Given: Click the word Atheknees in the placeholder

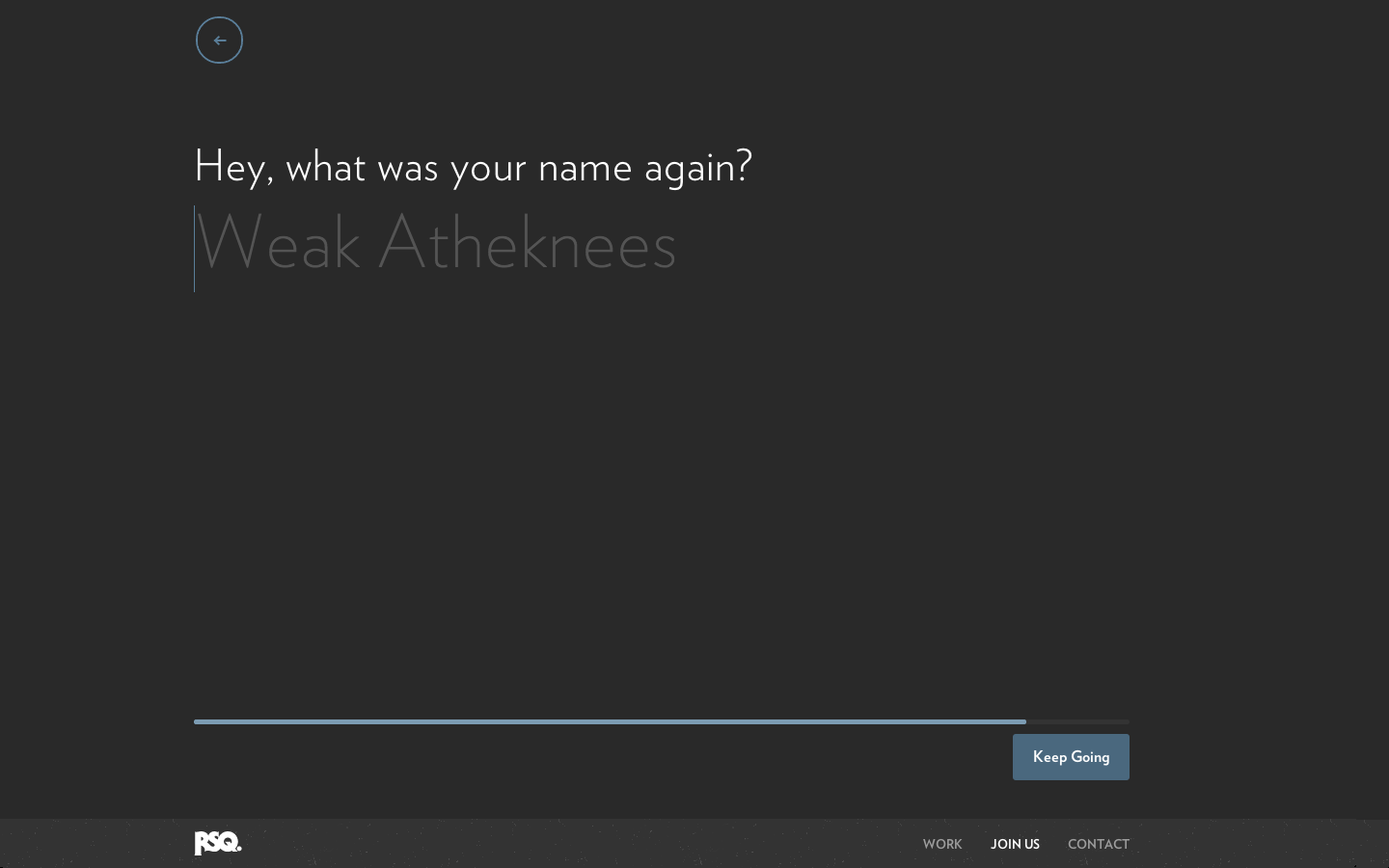Looking at the screenshot, I should click(x=528, y=245).
